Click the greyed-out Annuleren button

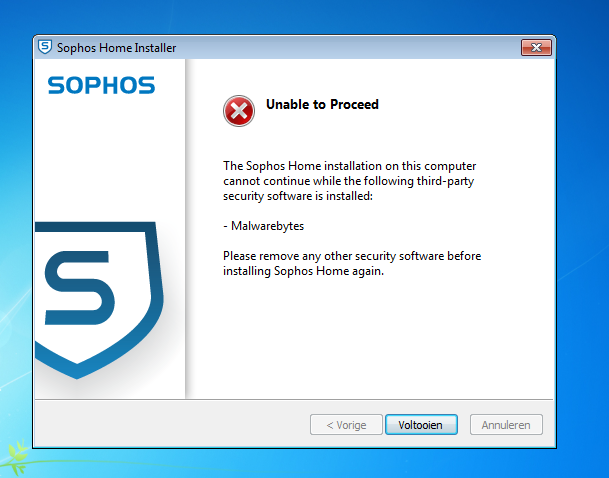click(506, 425)
